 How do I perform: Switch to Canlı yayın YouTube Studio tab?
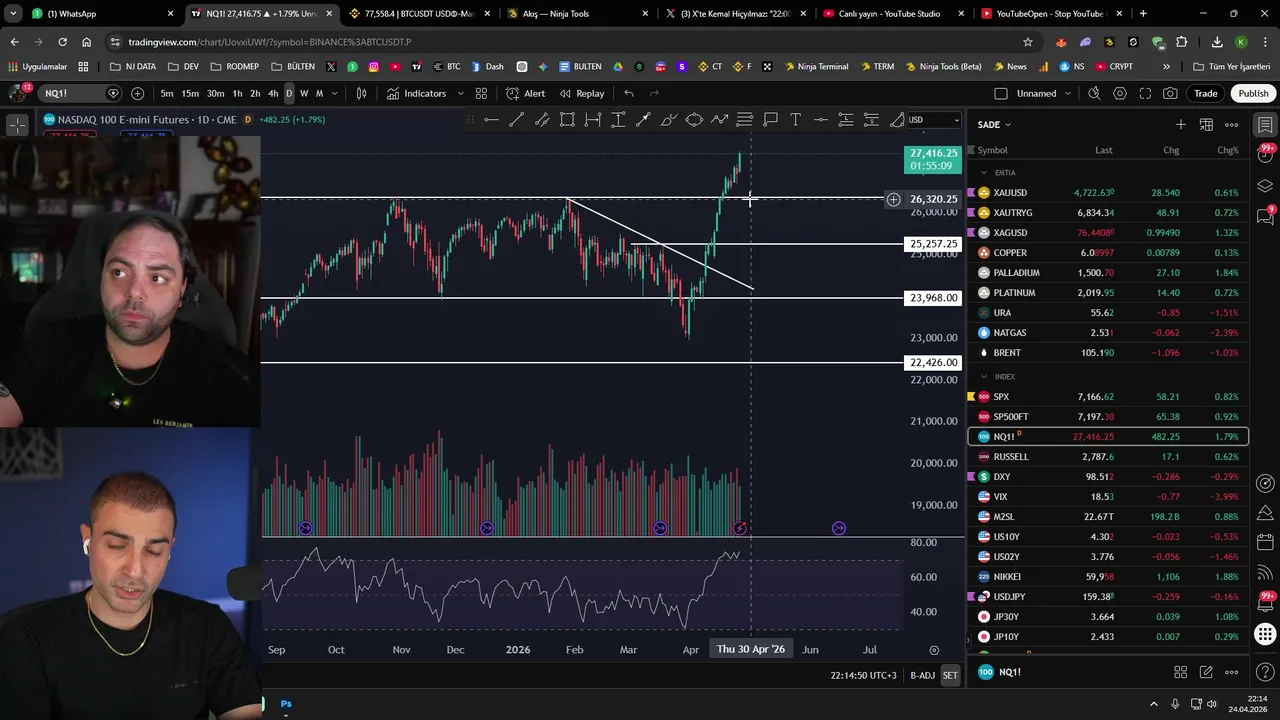pos(894,14)
